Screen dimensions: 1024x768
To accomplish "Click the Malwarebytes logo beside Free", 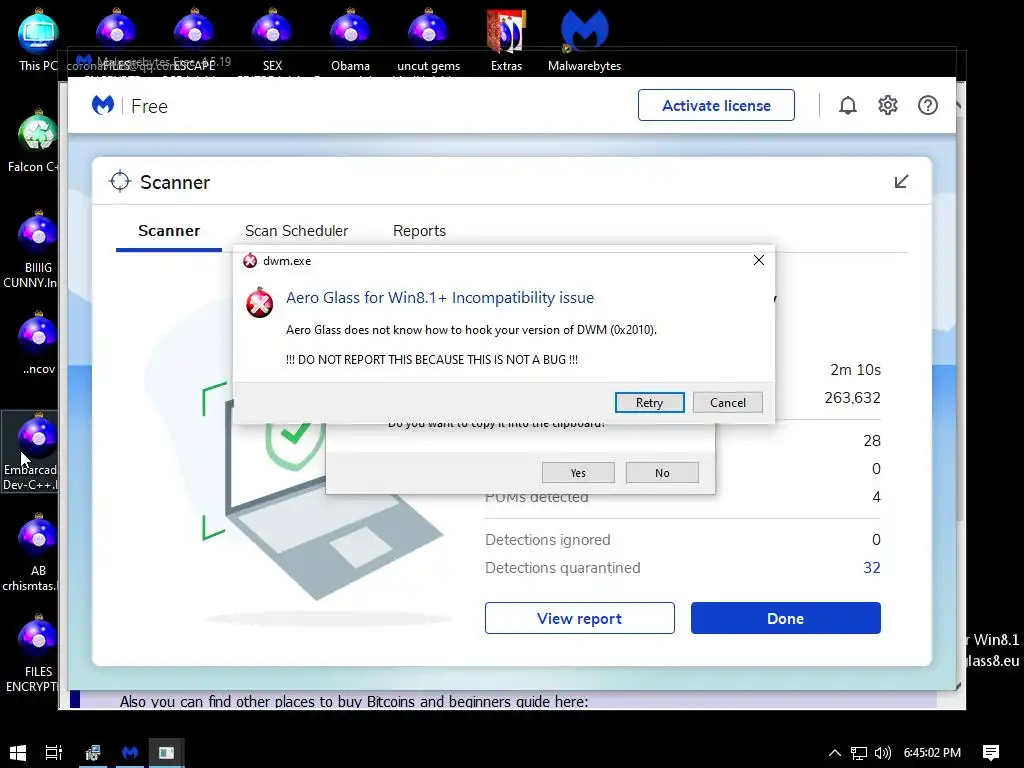I will [x=103, y=105].
